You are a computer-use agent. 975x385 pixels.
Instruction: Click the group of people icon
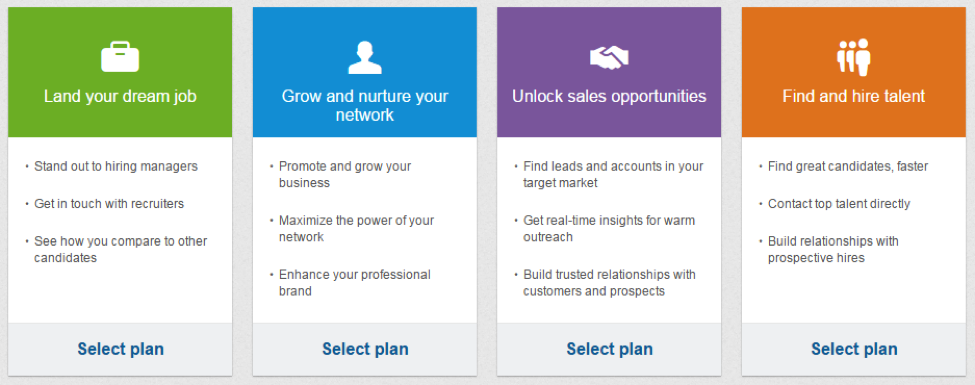[854, 57]
